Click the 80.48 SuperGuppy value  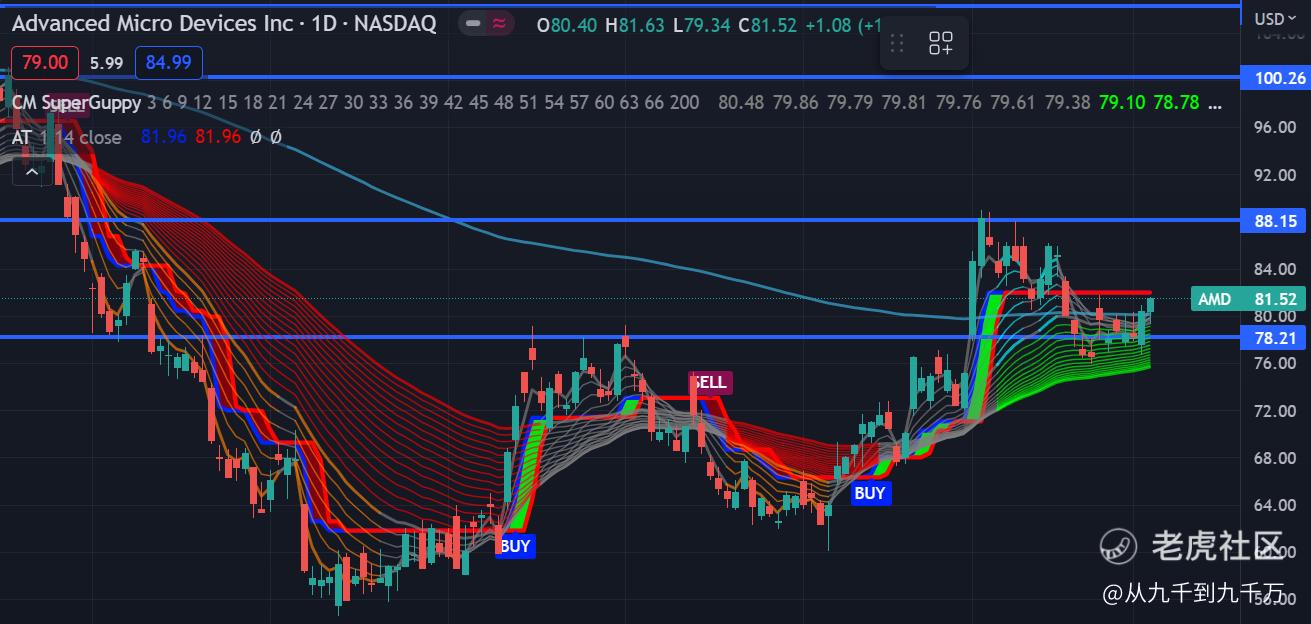741,102
